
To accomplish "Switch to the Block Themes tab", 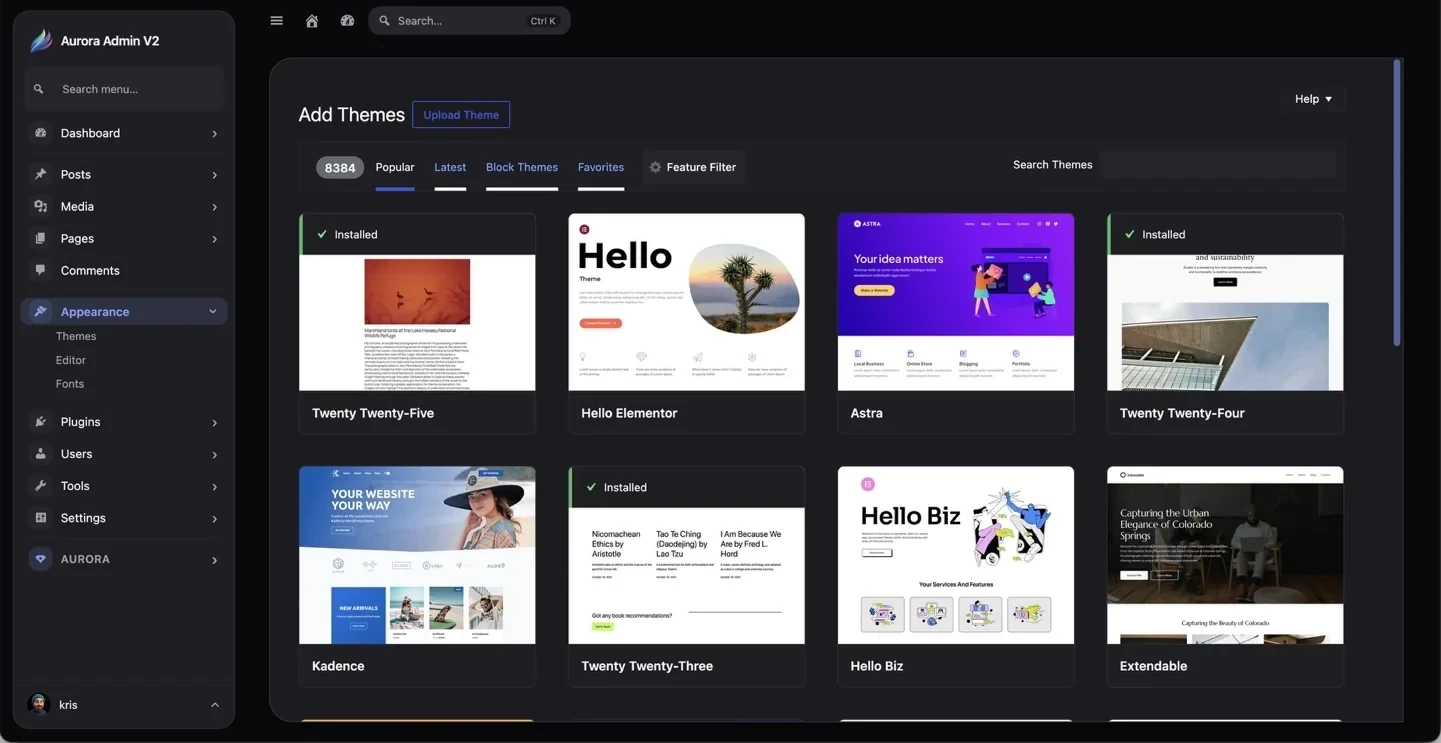I will [522, 167].
